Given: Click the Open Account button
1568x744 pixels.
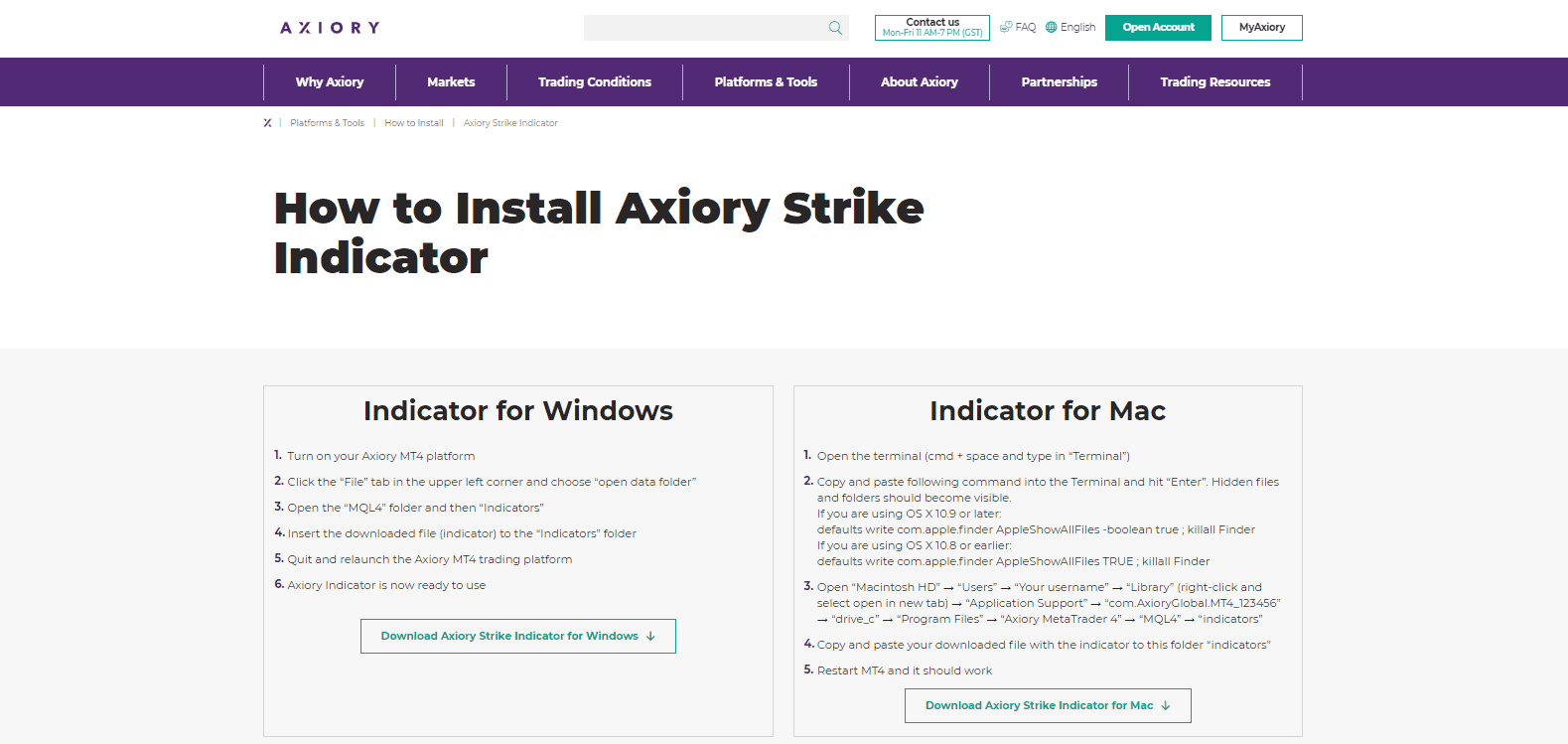Looking at the screenshot, I should point(1158,28).
